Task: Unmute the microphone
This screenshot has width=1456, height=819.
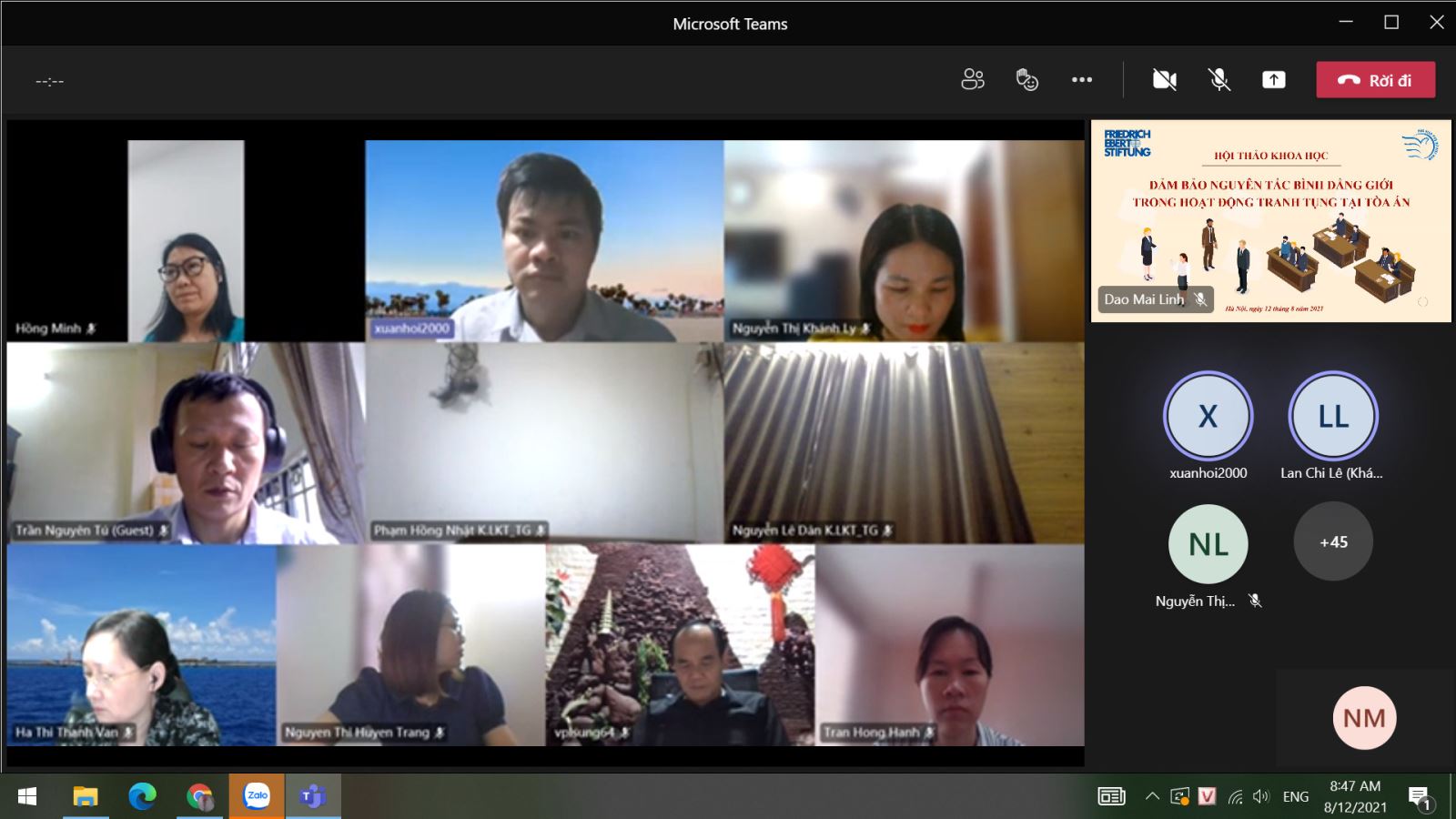Action: (x=1219, y=80)
